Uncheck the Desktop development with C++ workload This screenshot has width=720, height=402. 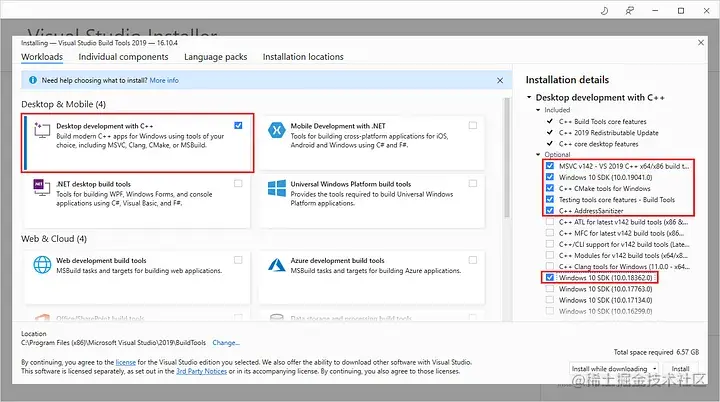point(238,125)
